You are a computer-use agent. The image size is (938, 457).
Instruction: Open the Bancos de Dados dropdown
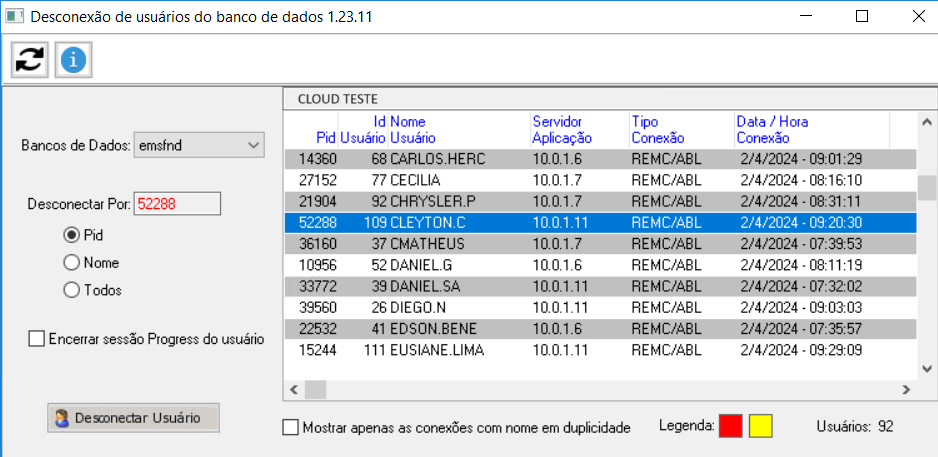(198, 145)
